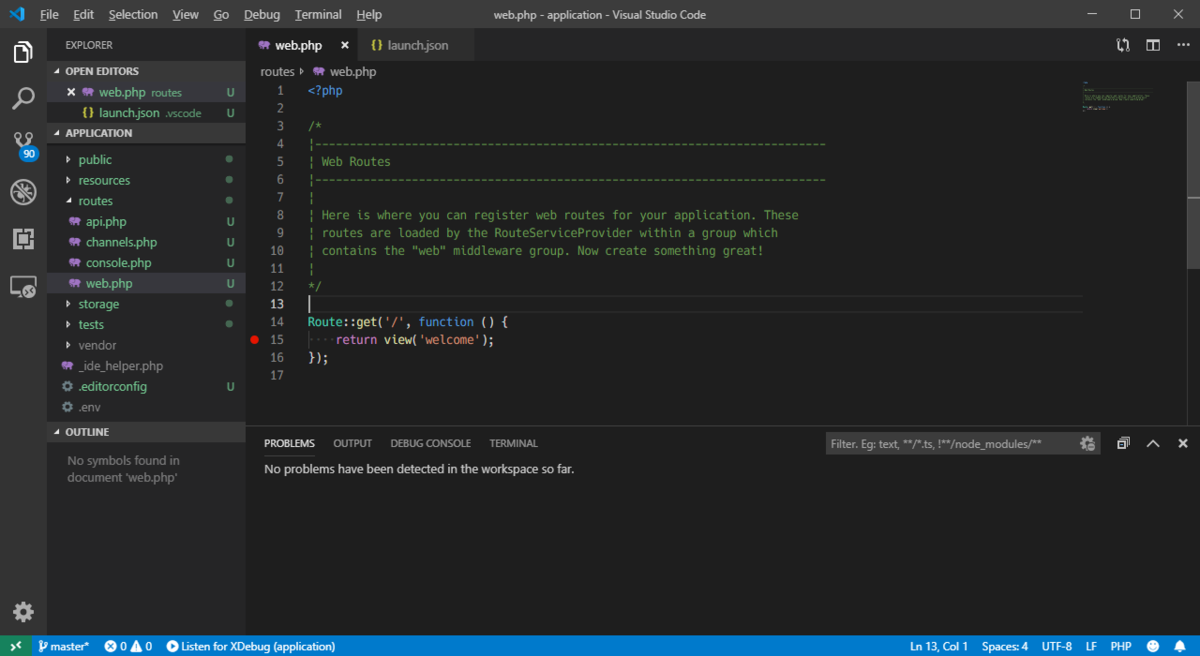The image size is (1200, 656).
Task: Open Remote Explorer icon in activity bar
Action: tap(23, 288)
